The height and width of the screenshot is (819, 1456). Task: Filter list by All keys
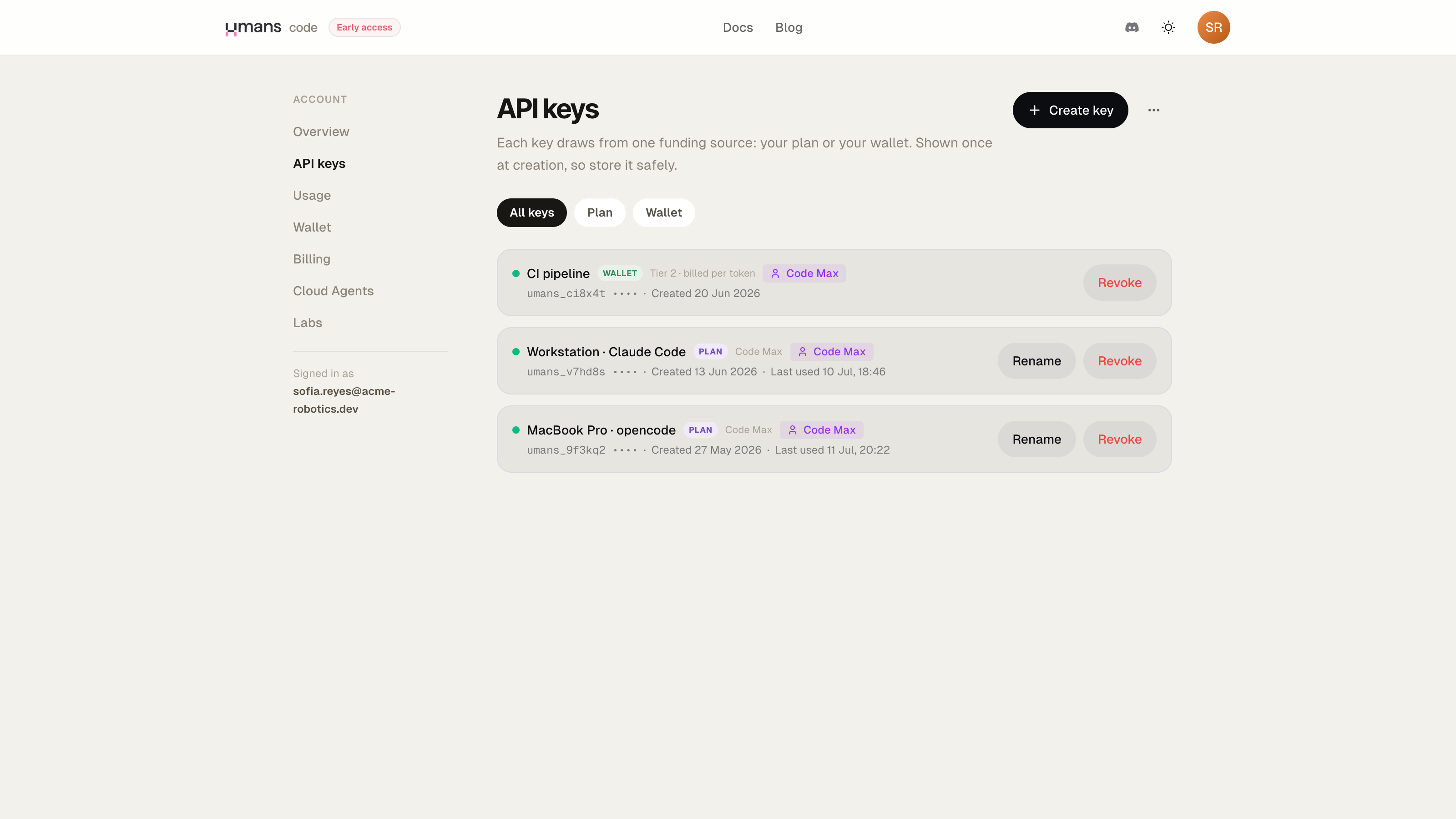532,212
